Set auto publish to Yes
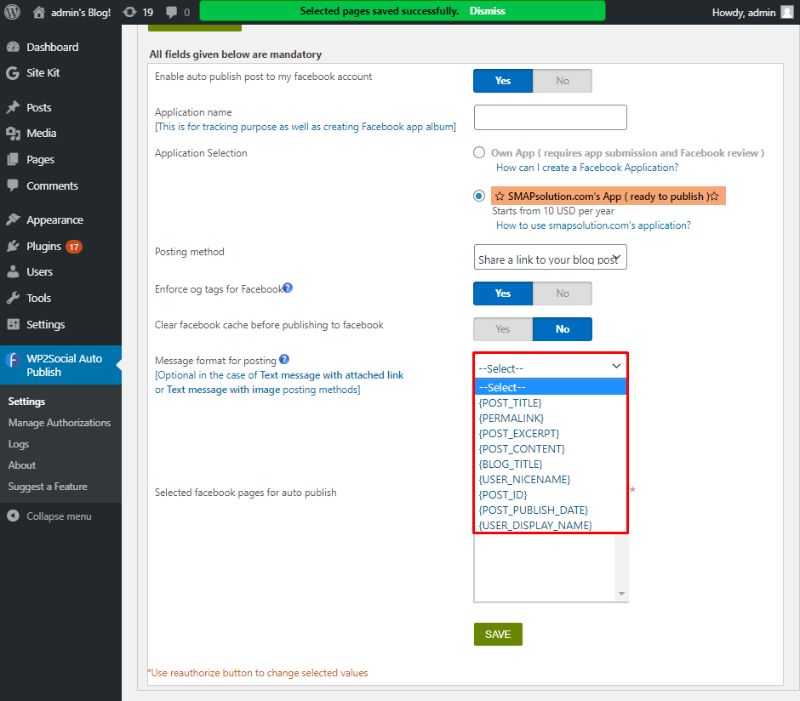Screen dimensions: 800x701 tap(503, 81)
